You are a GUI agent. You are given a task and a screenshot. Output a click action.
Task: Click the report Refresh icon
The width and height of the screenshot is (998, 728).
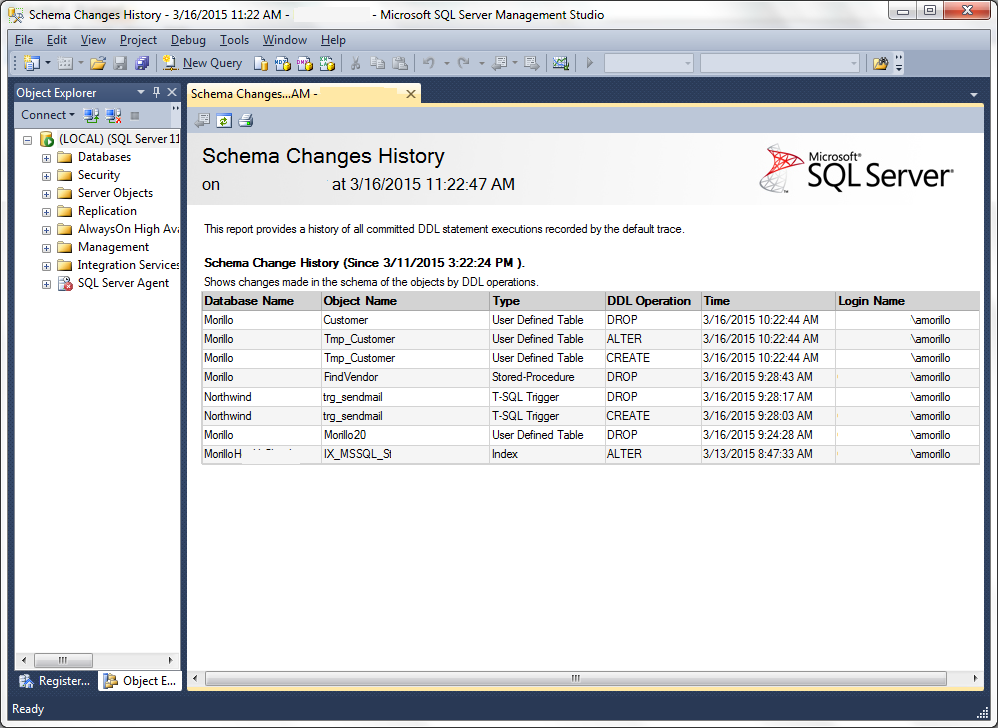(x=223, y=120)
